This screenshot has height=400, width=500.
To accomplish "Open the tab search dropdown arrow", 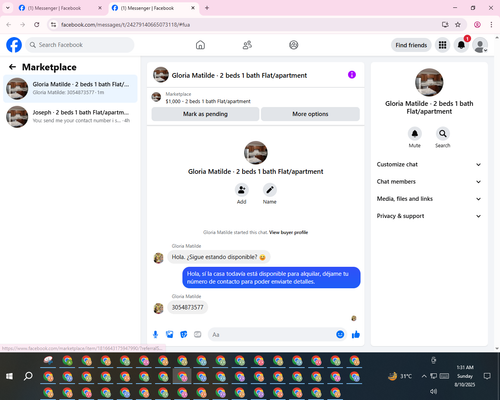I will (x=8, y=8).
